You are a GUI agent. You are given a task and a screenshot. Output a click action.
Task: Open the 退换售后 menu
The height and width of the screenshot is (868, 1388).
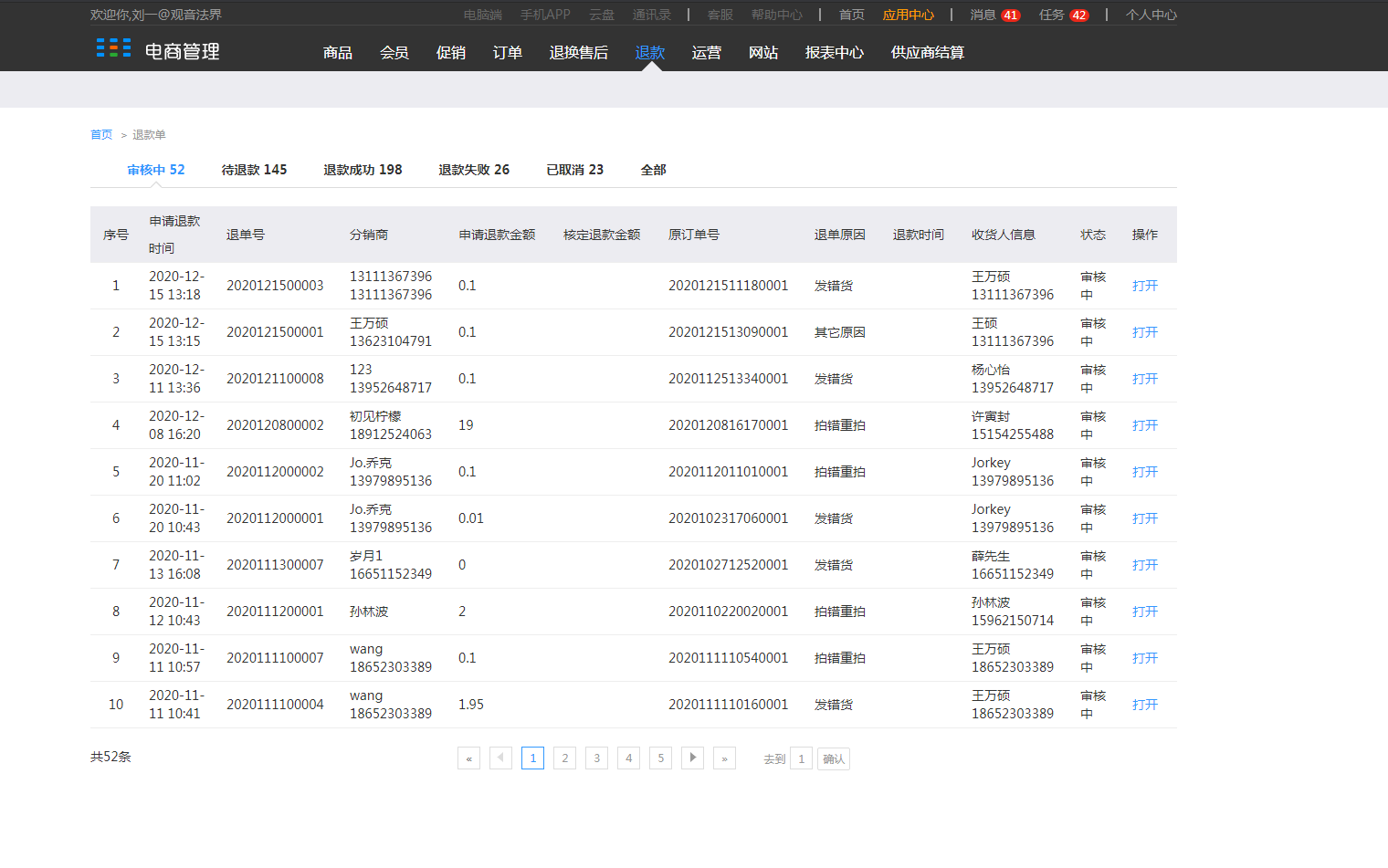click(579, 53)
